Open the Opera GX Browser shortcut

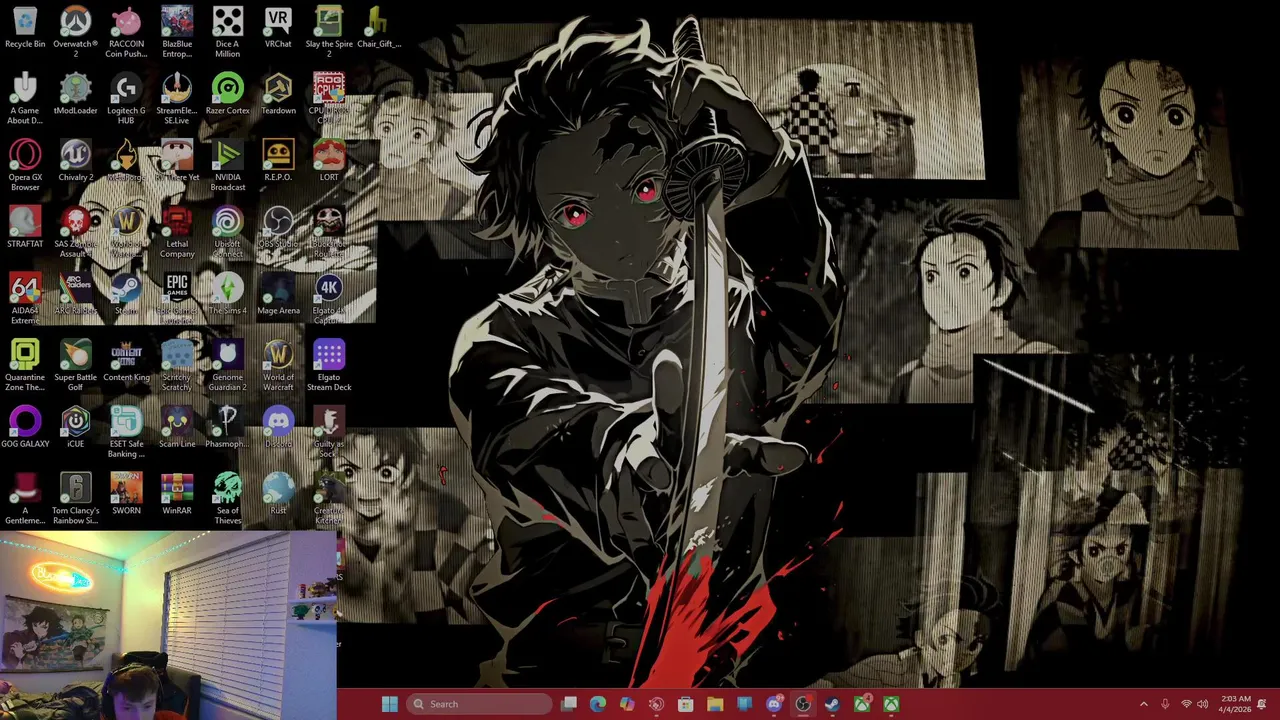click(x=25, y=166)
